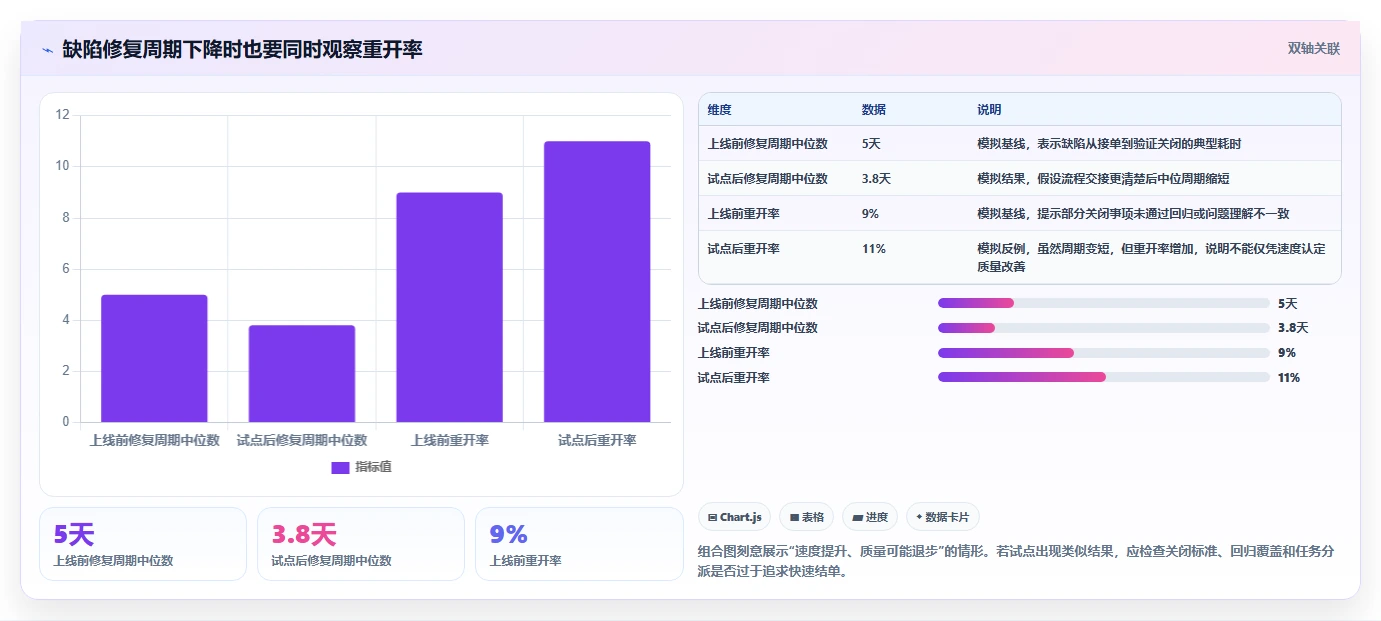Click the pulse icon beside the card title
This screenshot has width=1381, height=621.
coord(47,50)
